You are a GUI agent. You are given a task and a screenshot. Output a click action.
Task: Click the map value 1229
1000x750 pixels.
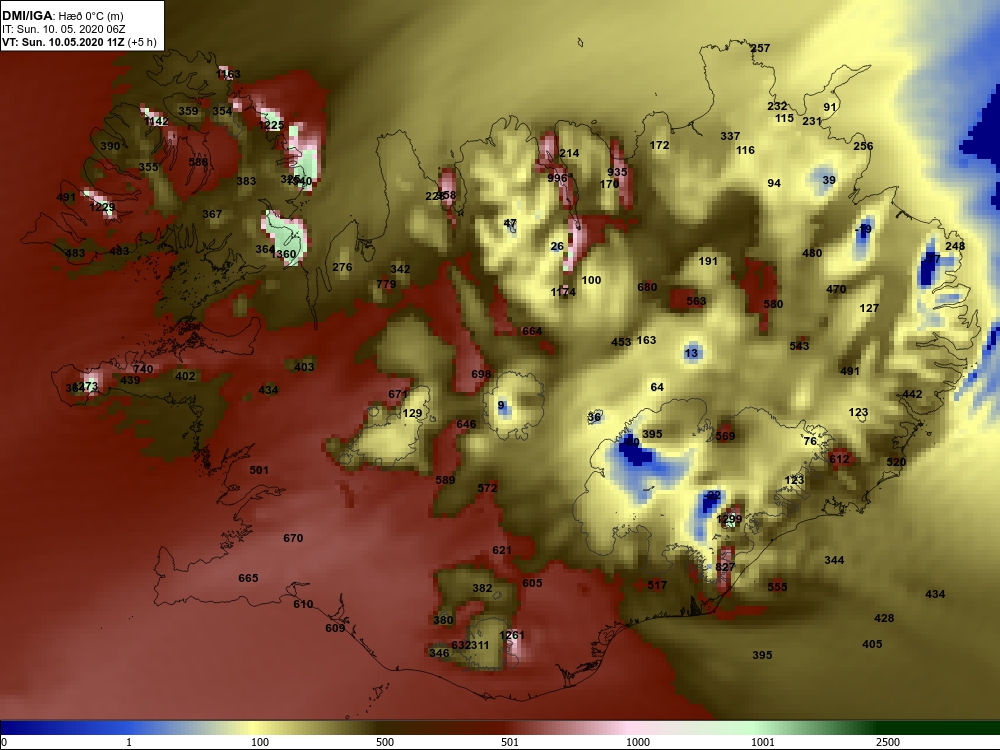[x=102, y=207]
